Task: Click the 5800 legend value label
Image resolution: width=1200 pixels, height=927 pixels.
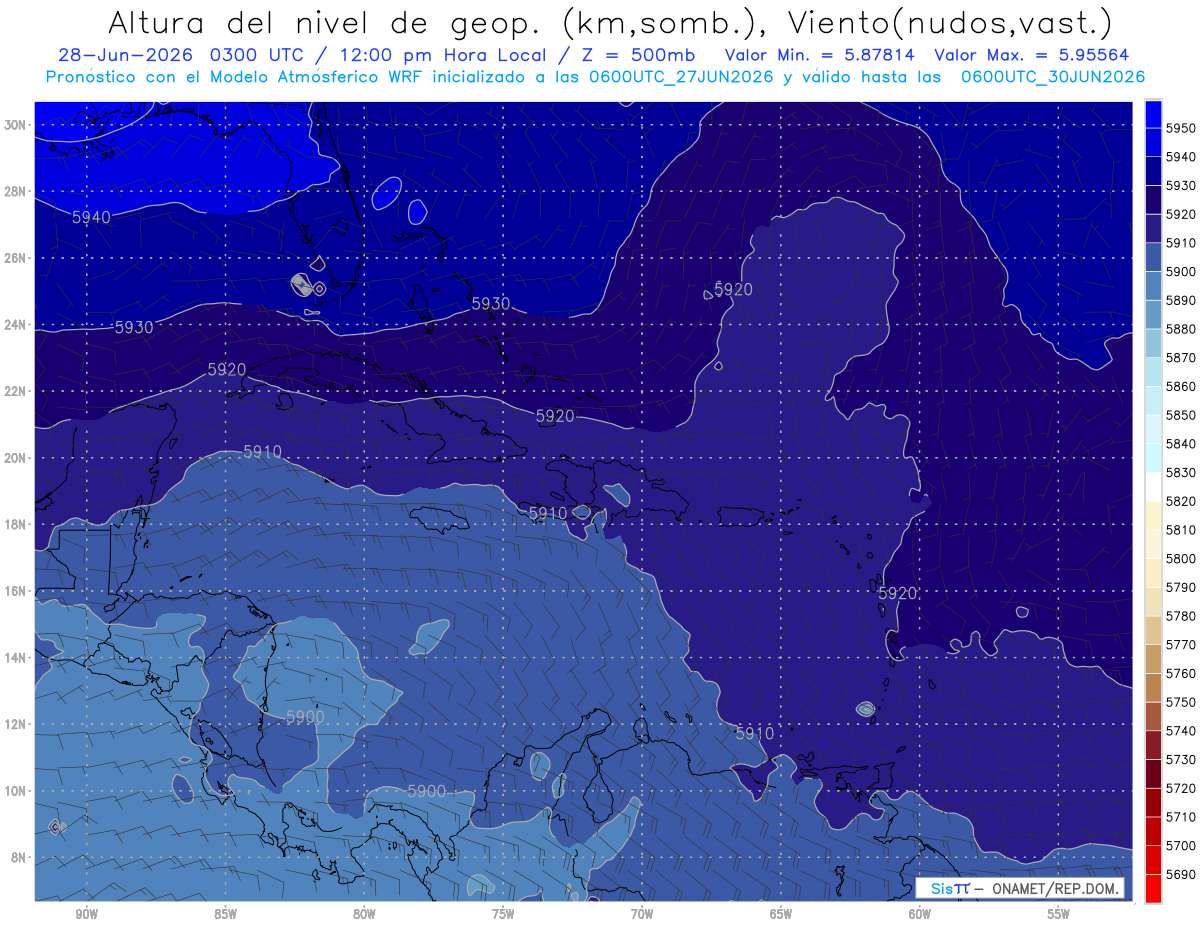Action: click(x=1181, y=559)
